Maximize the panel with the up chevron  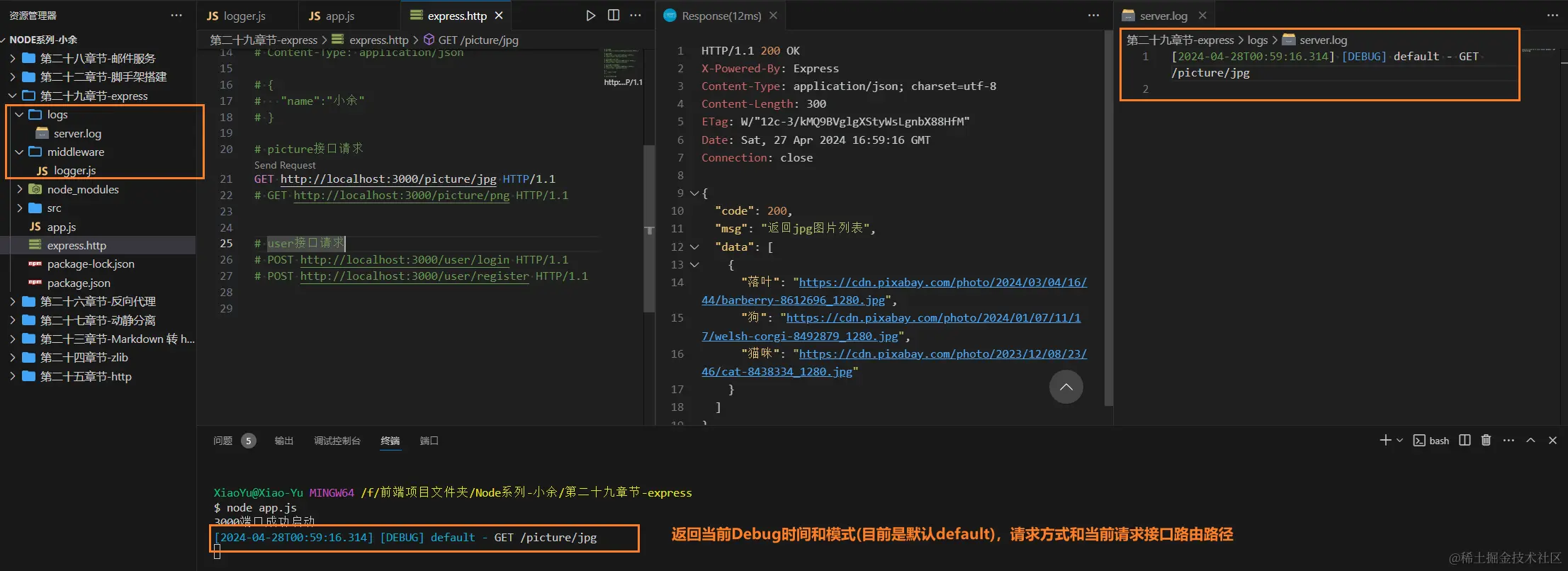(1530, 440)
